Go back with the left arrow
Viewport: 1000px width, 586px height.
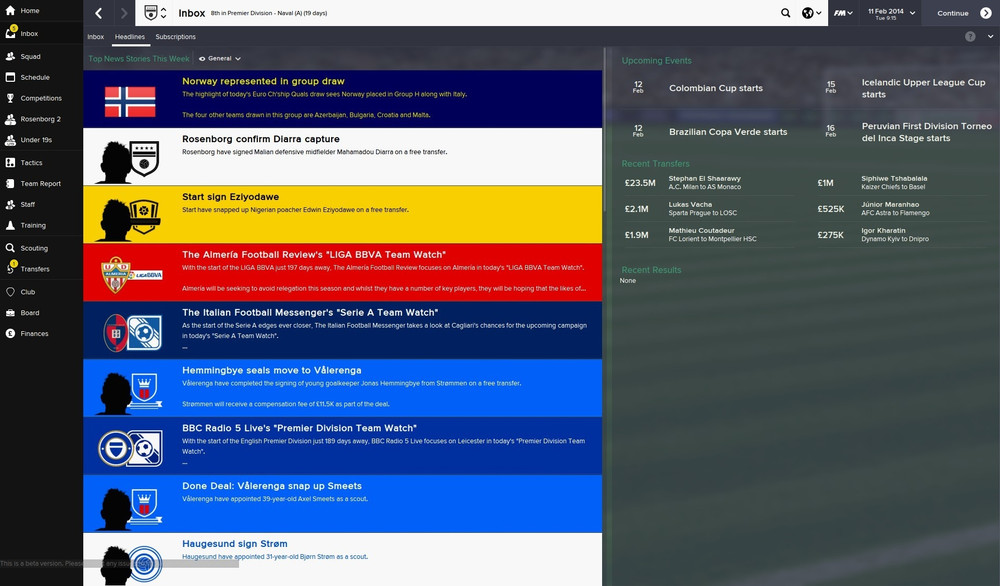tap(99, 13)
